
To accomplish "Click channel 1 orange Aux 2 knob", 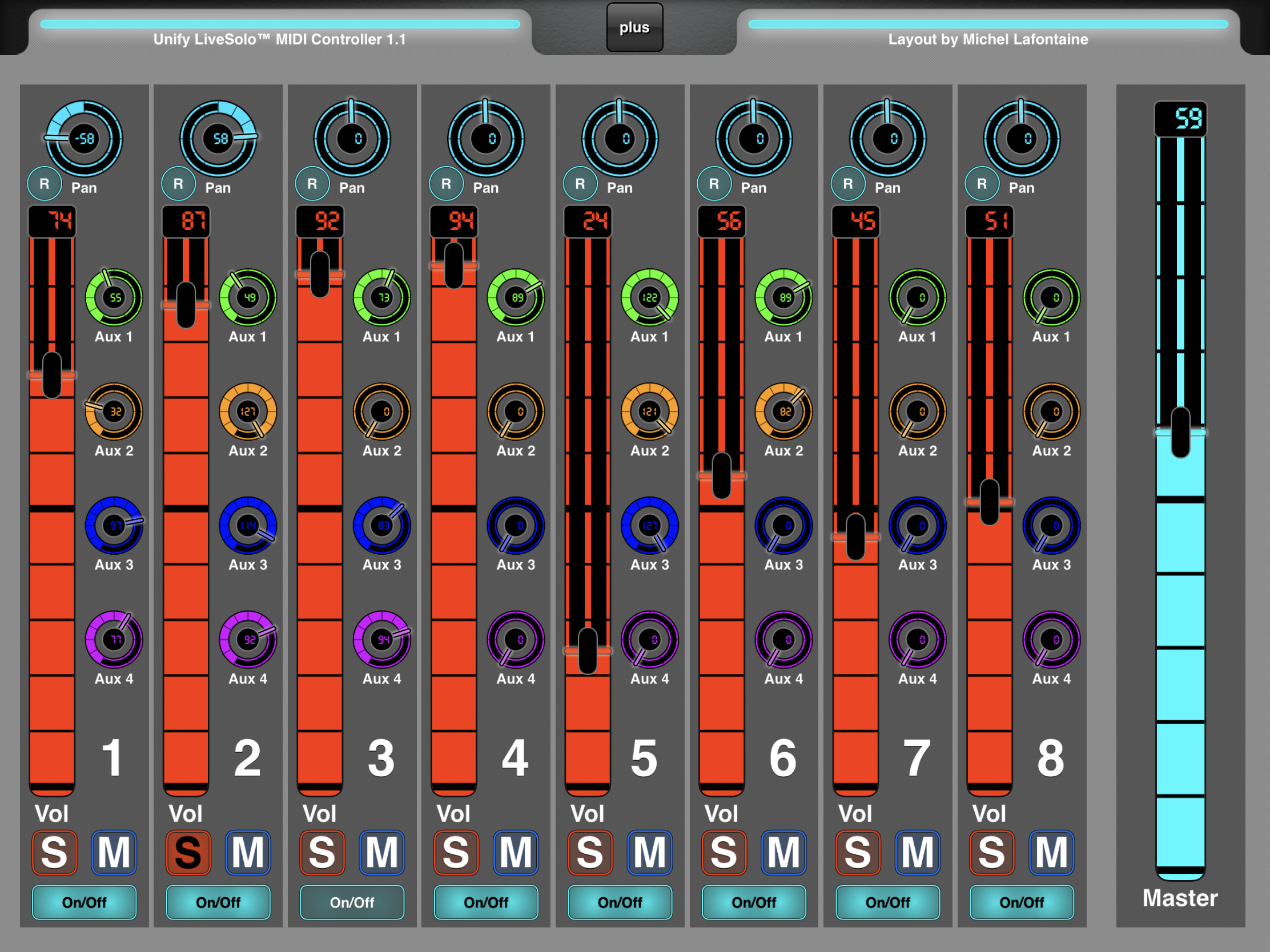I will (x=114, y=412).
